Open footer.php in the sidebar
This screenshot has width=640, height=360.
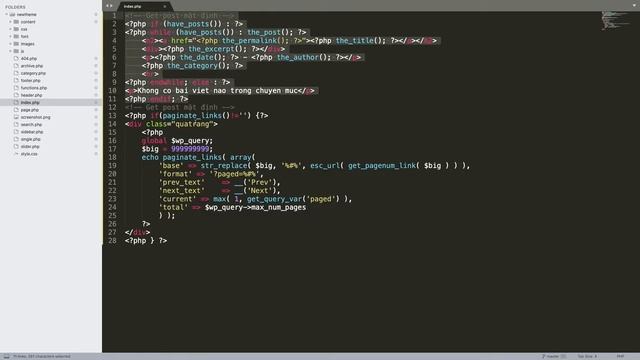point(31,80)
